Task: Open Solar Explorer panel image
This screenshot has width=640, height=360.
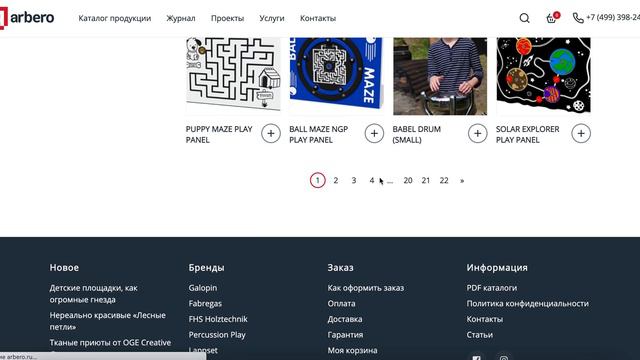Action: coord(543,76)
